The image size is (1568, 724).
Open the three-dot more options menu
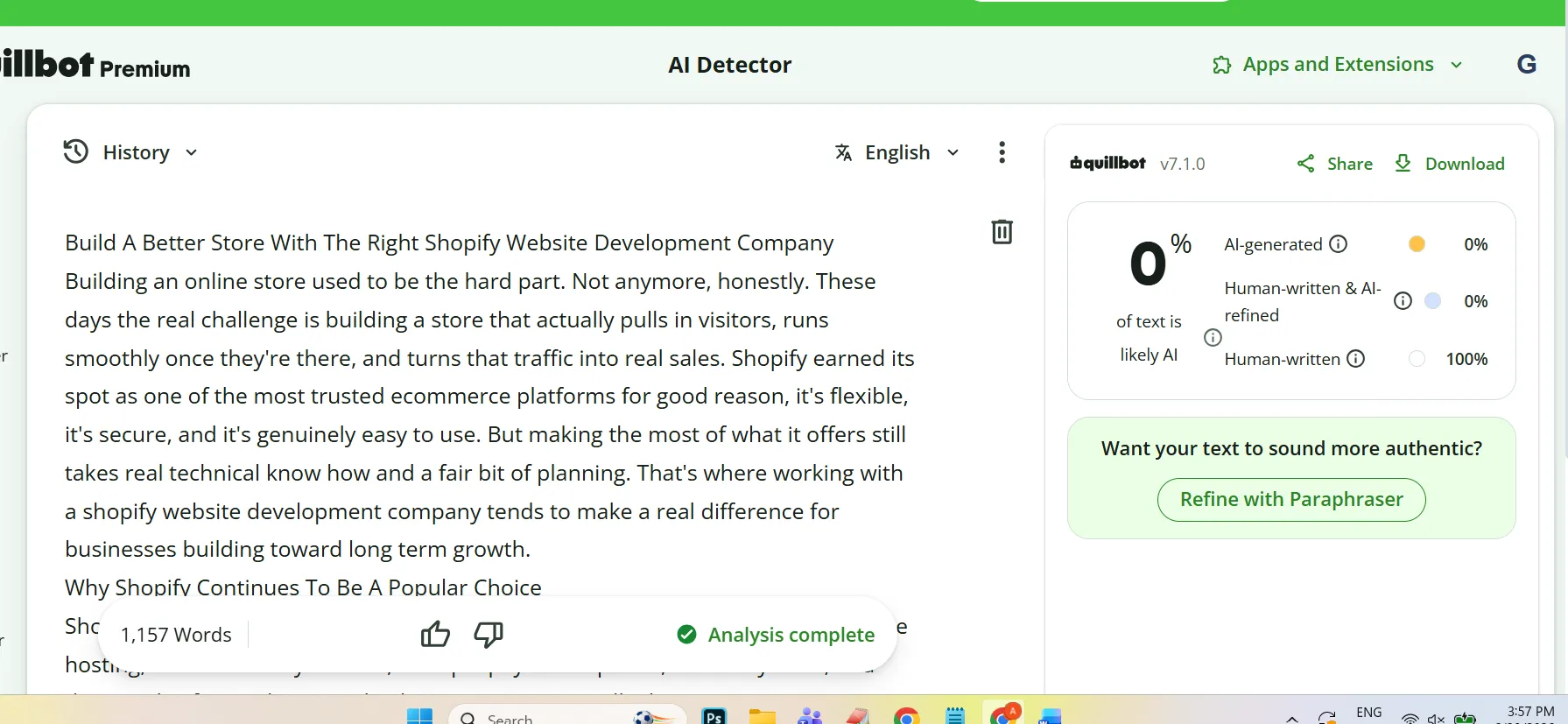[1002, 152]
